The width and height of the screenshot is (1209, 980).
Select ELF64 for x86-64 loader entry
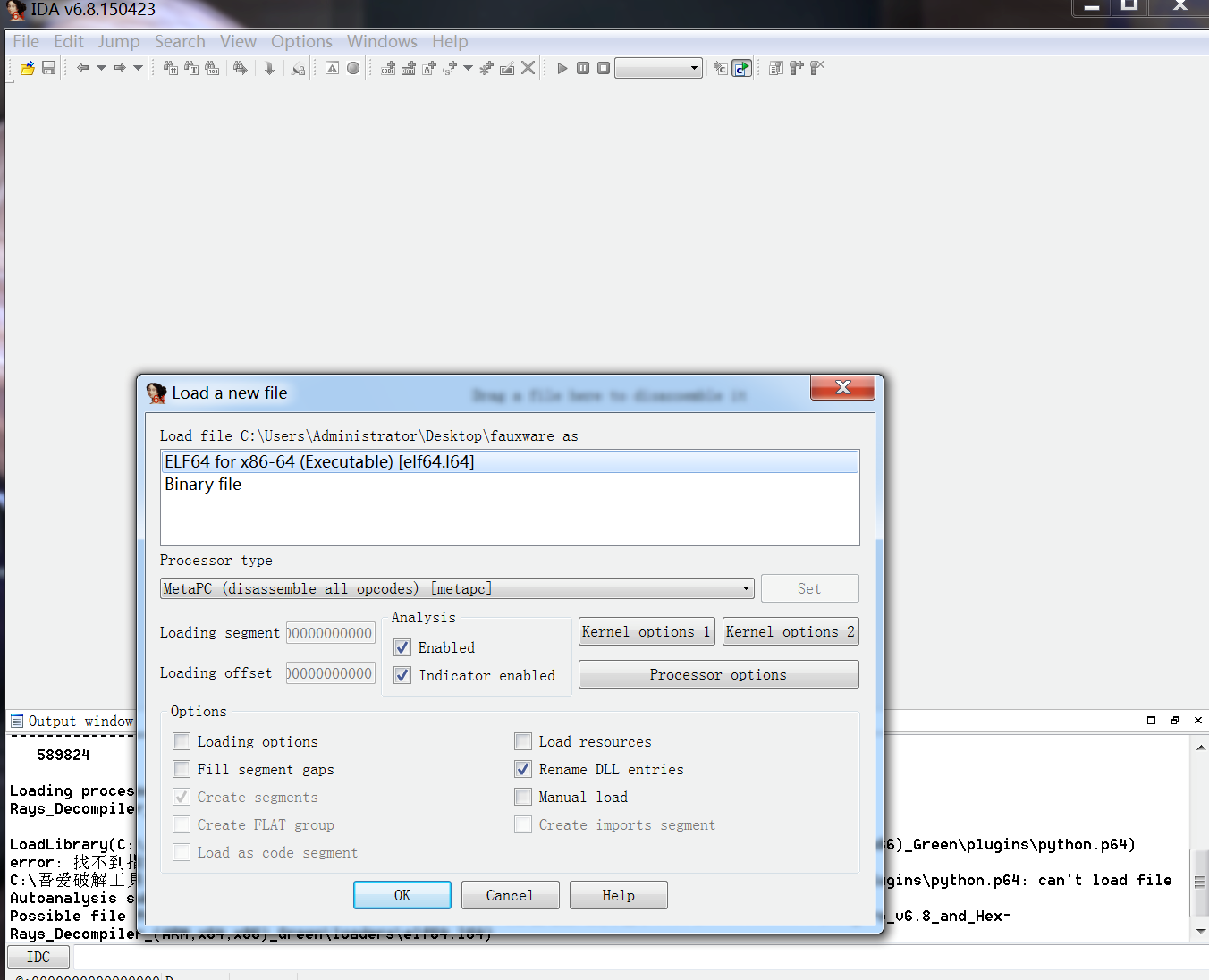[510, 461]
